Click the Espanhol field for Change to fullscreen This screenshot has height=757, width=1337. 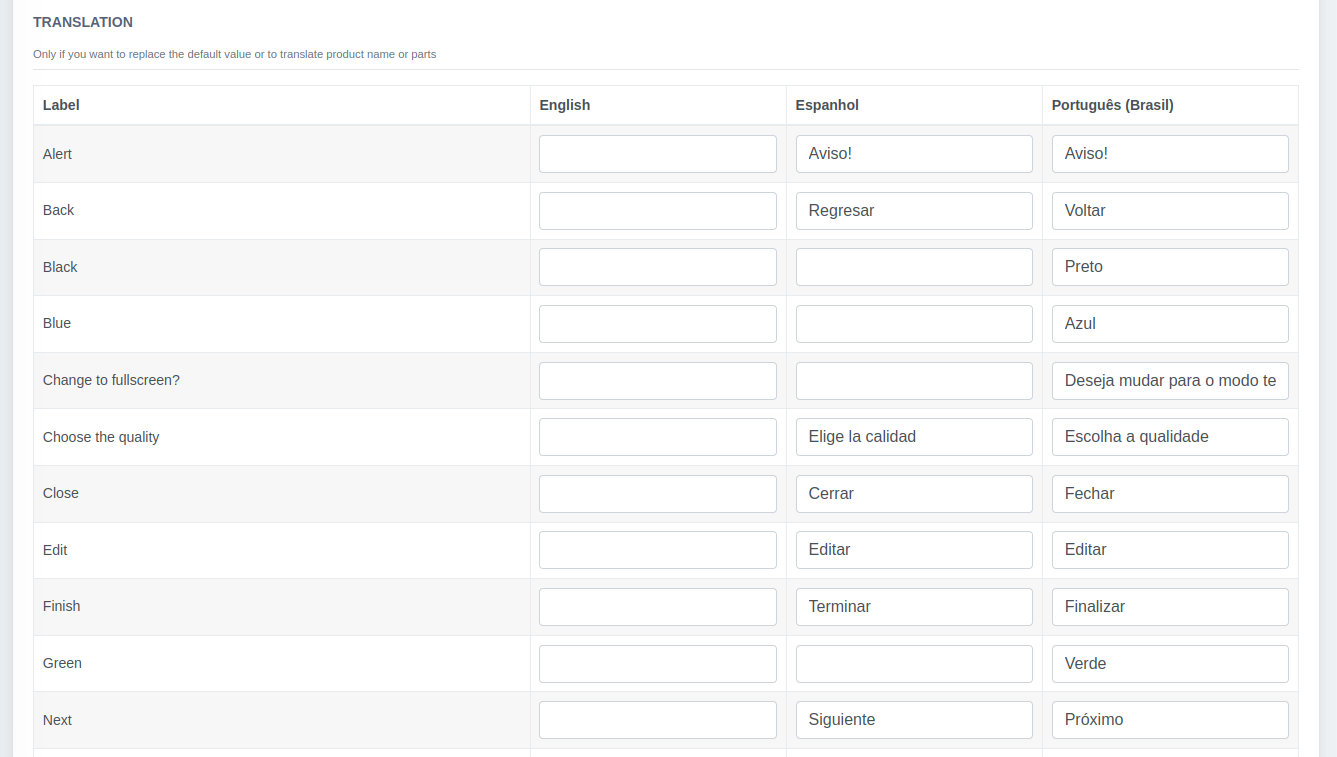point(914,381)
